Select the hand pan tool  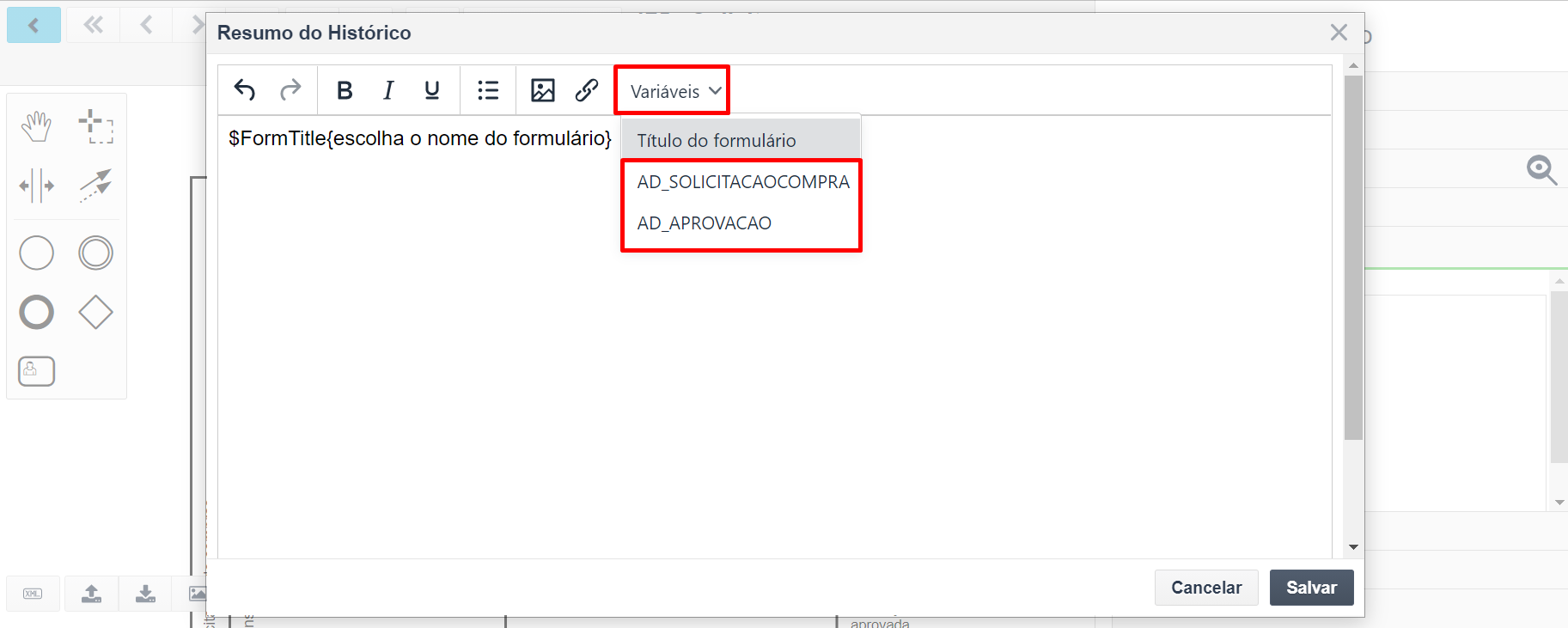(x=36, y=127)
